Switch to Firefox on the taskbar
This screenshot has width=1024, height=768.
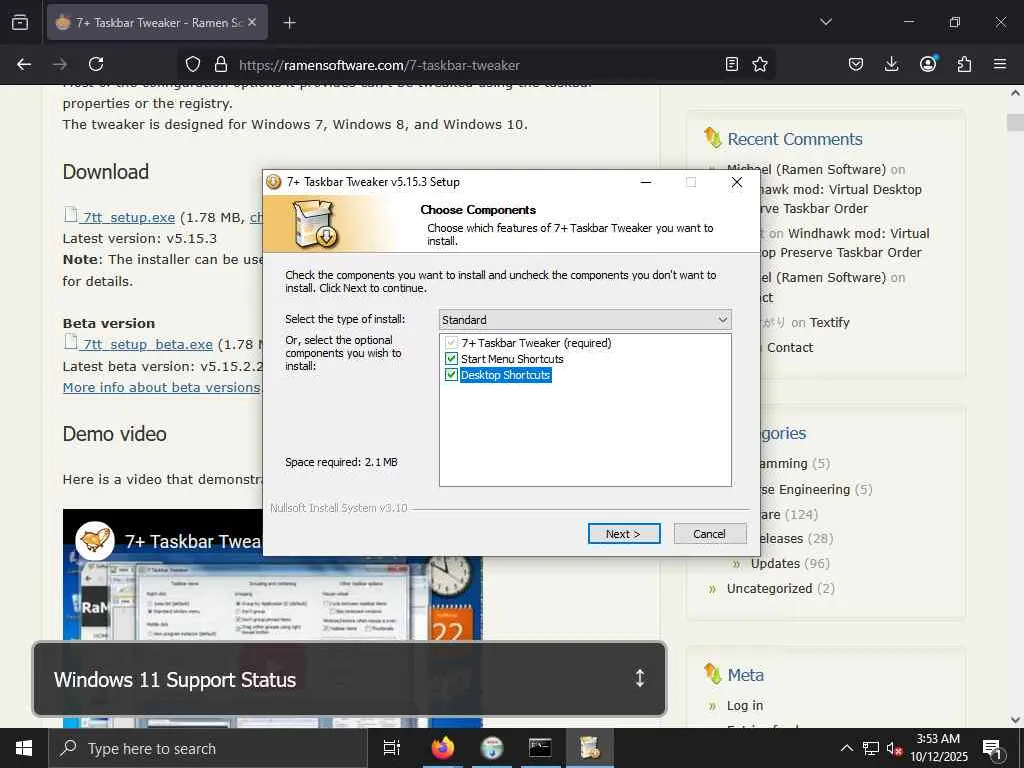(443, 748)
